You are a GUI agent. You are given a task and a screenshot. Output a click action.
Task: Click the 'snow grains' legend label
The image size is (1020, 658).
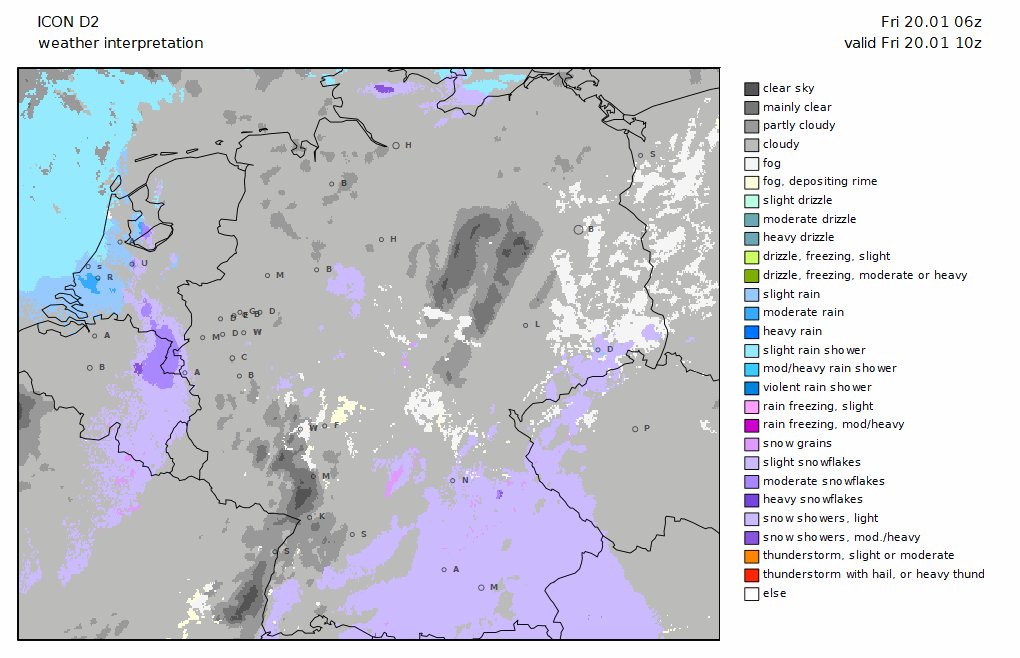(x=798, y=443)
